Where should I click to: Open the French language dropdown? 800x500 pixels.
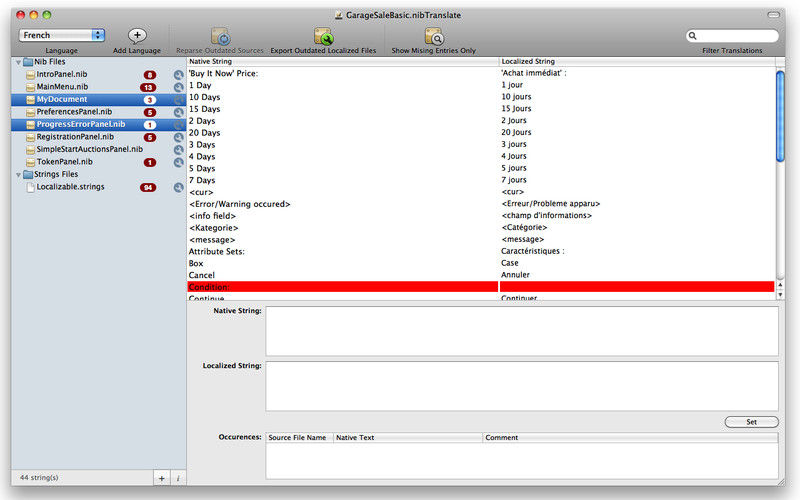point(62,35)
